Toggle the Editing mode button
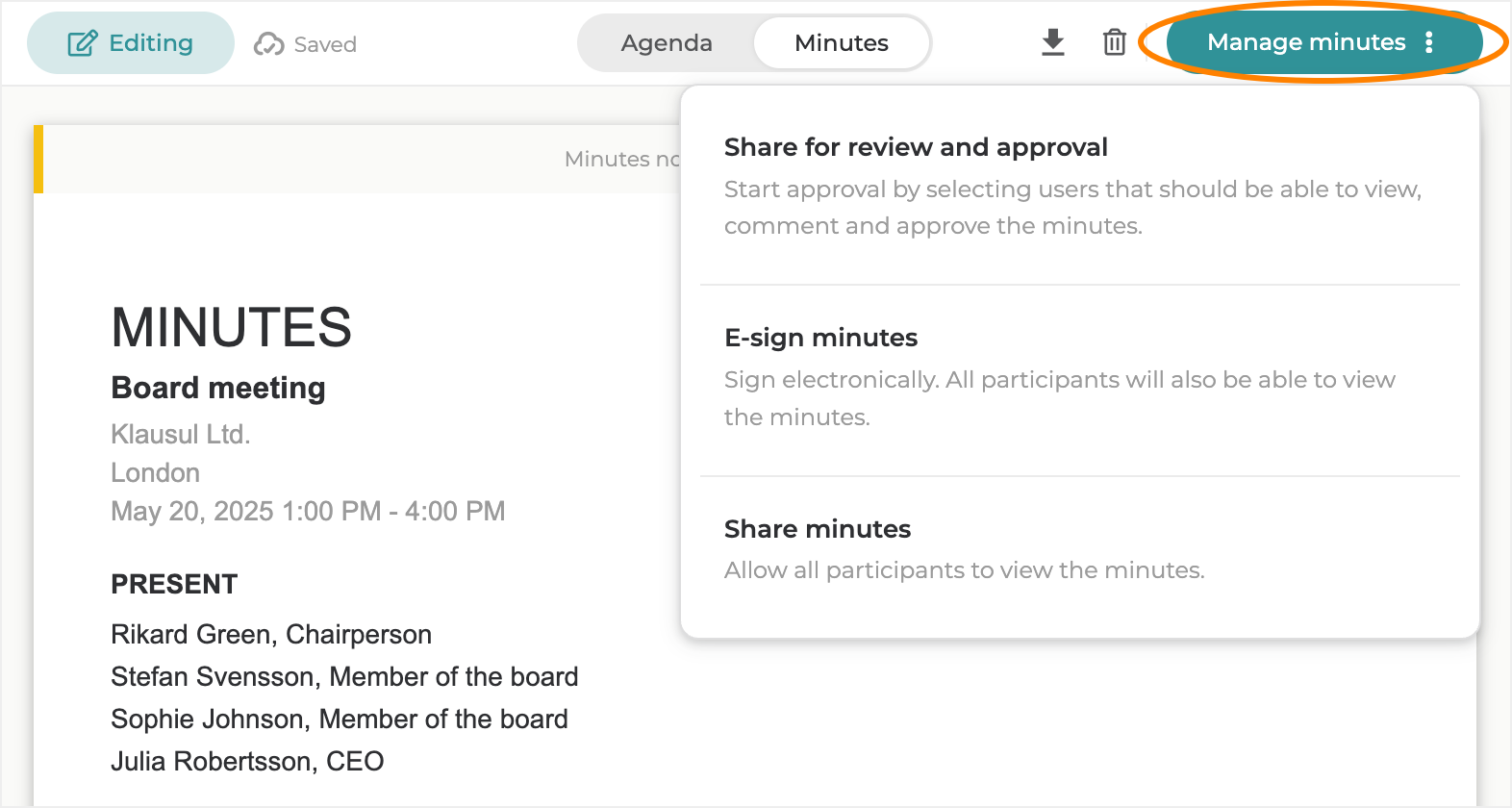This screenshot has width=1512, height=808. click(131, 43)
